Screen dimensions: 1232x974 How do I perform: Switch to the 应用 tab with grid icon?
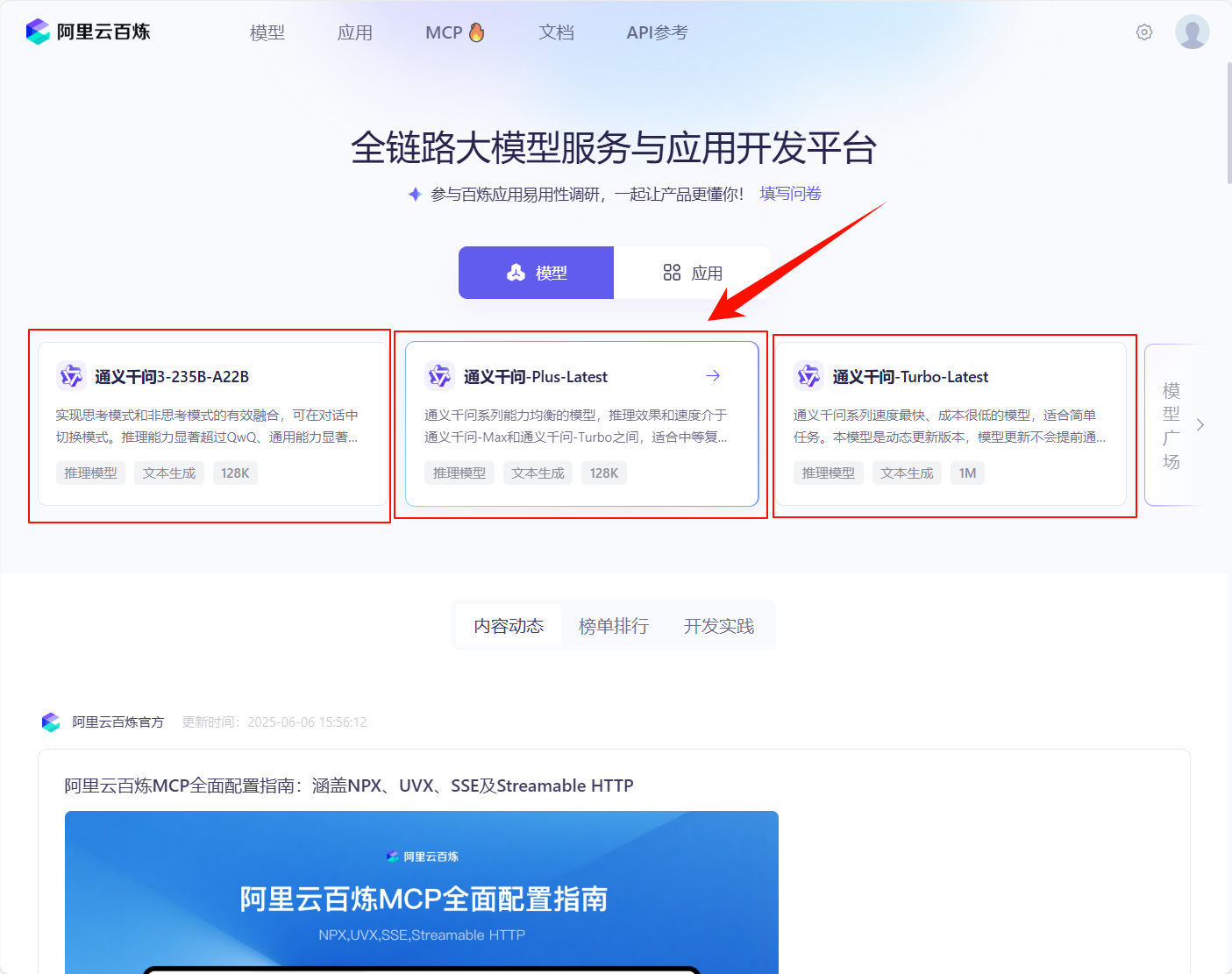[x=692, y=273]
